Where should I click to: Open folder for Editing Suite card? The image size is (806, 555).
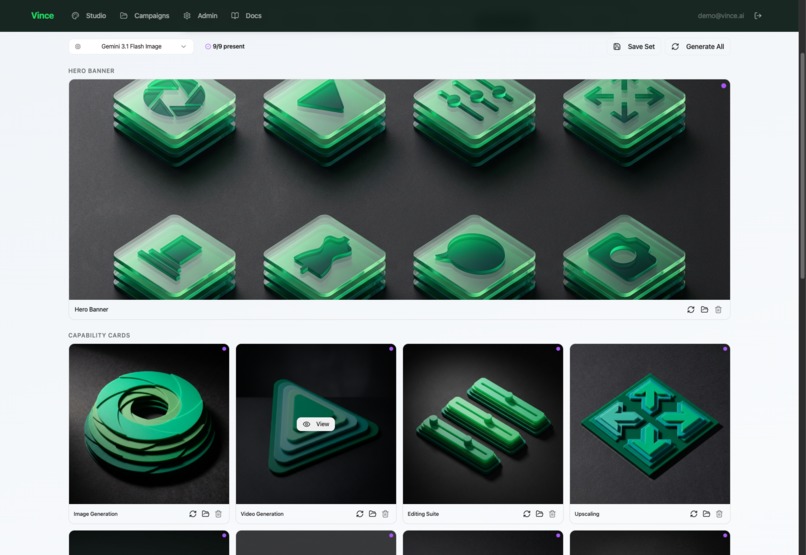[x=539, y=514]
